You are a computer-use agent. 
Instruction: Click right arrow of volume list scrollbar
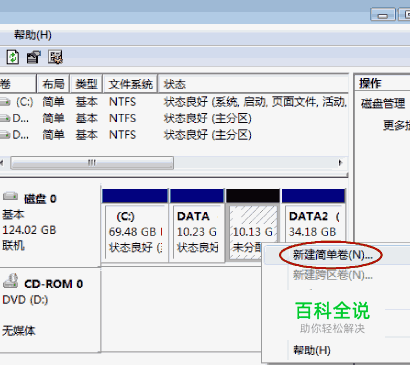click(x=340, y=163)
